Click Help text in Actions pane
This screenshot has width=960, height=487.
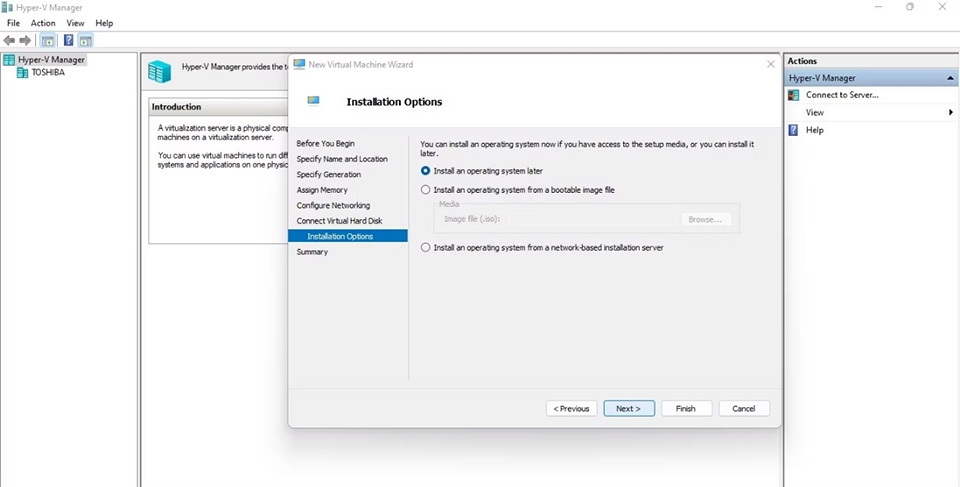coord(814,130)
